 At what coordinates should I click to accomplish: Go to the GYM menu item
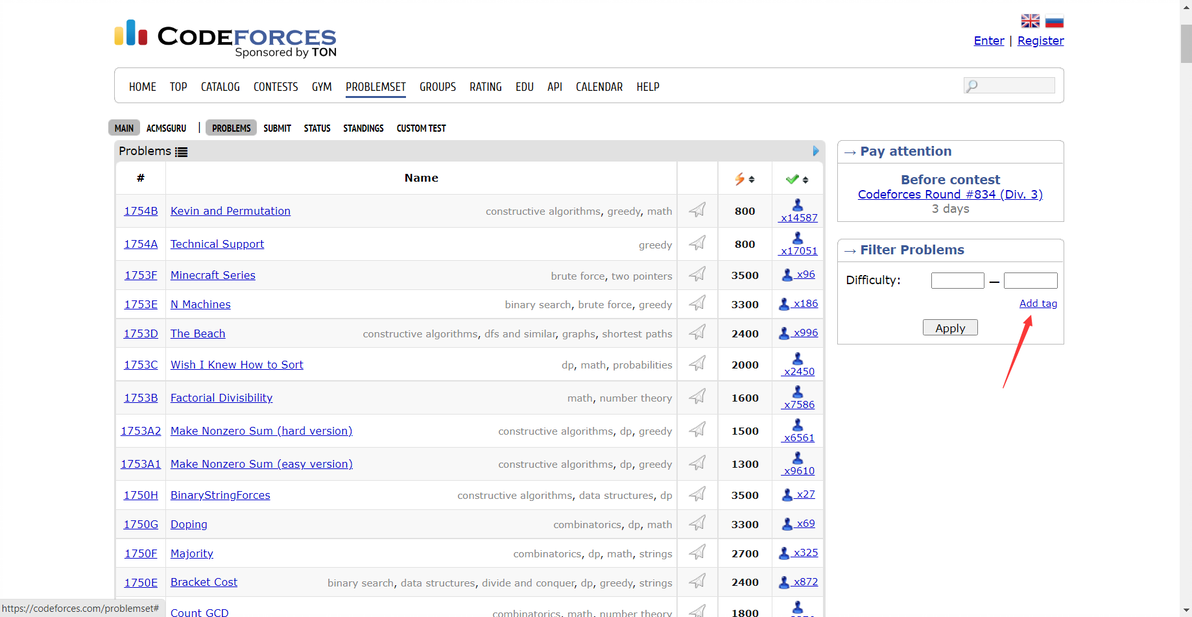point(321,87)
